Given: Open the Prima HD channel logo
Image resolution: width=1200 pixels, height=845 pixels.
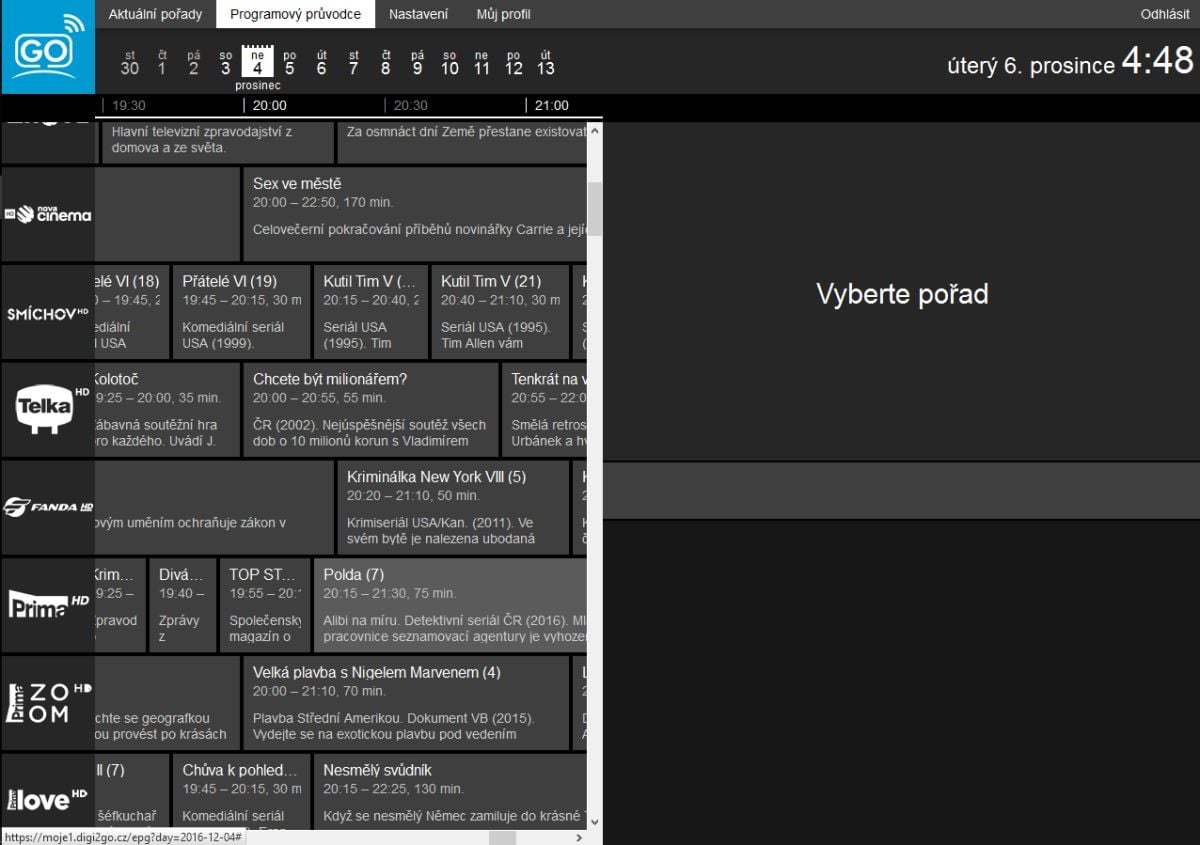Looking at the screenshot, I should (47, 604).
